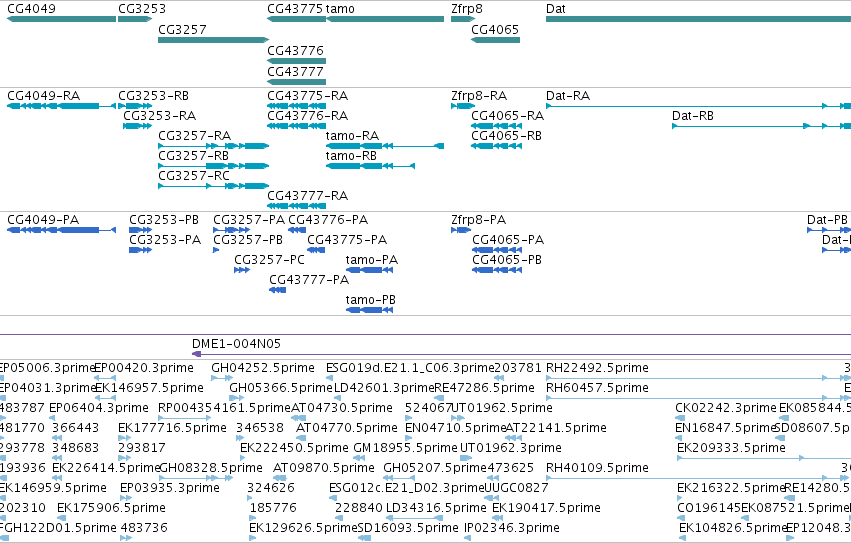Select protein CG43776-PA
This screenshot has width=851, height=543.
point(297,230)
